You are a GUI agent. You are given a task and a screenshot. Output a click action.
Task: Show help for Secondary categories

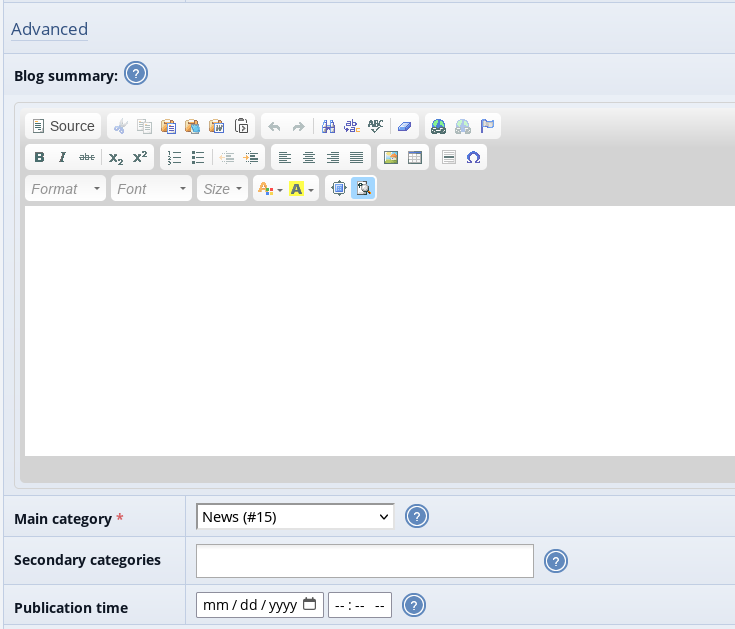tap(556, 561)
